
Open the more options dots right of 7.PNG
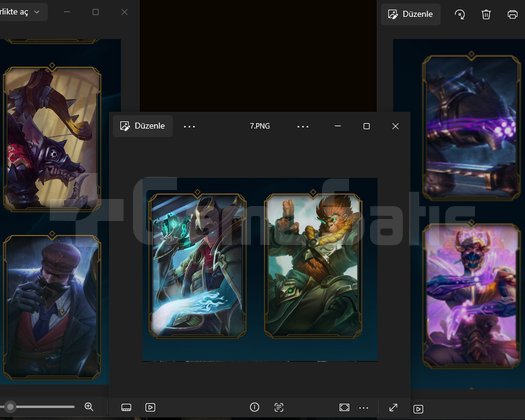[x=303, y=127]
